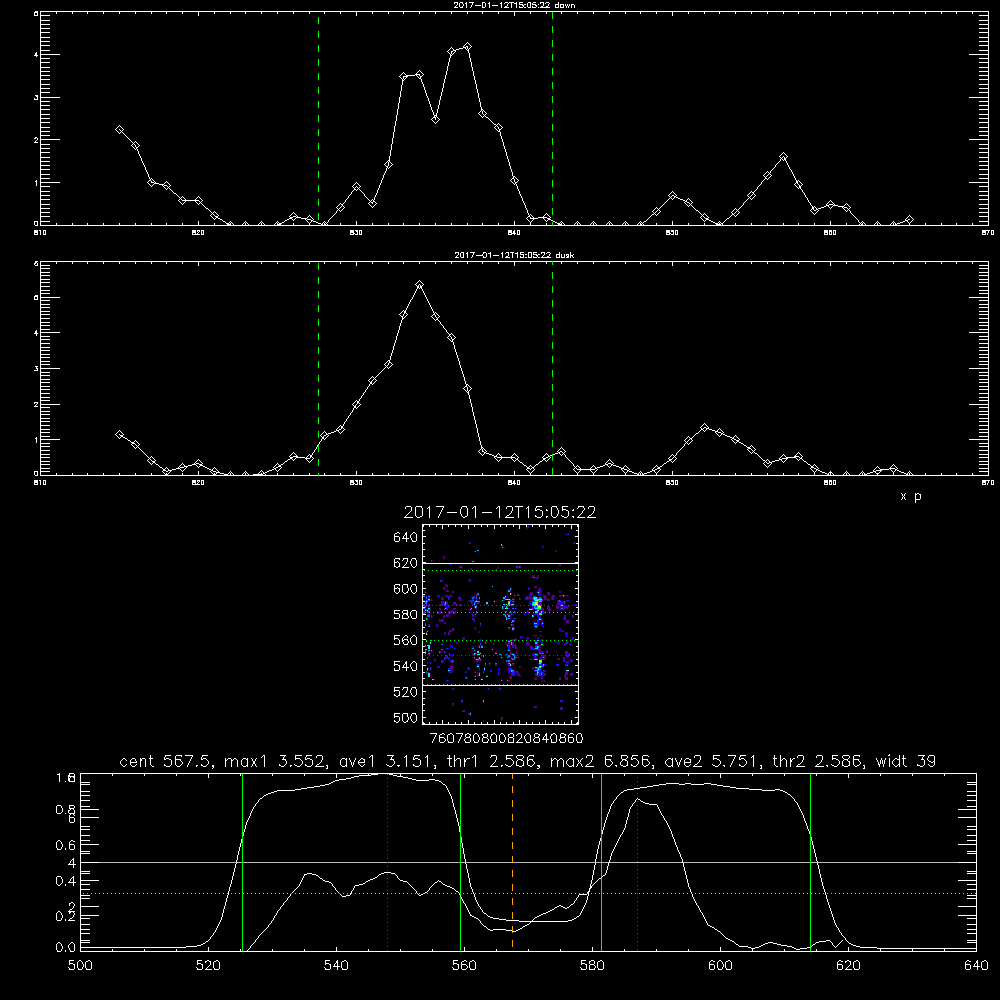Click the dawn plot's secondary peak diamond near 857
Image resolution: width=1000 pixels, height=1000 pixels.
[783, 157]
